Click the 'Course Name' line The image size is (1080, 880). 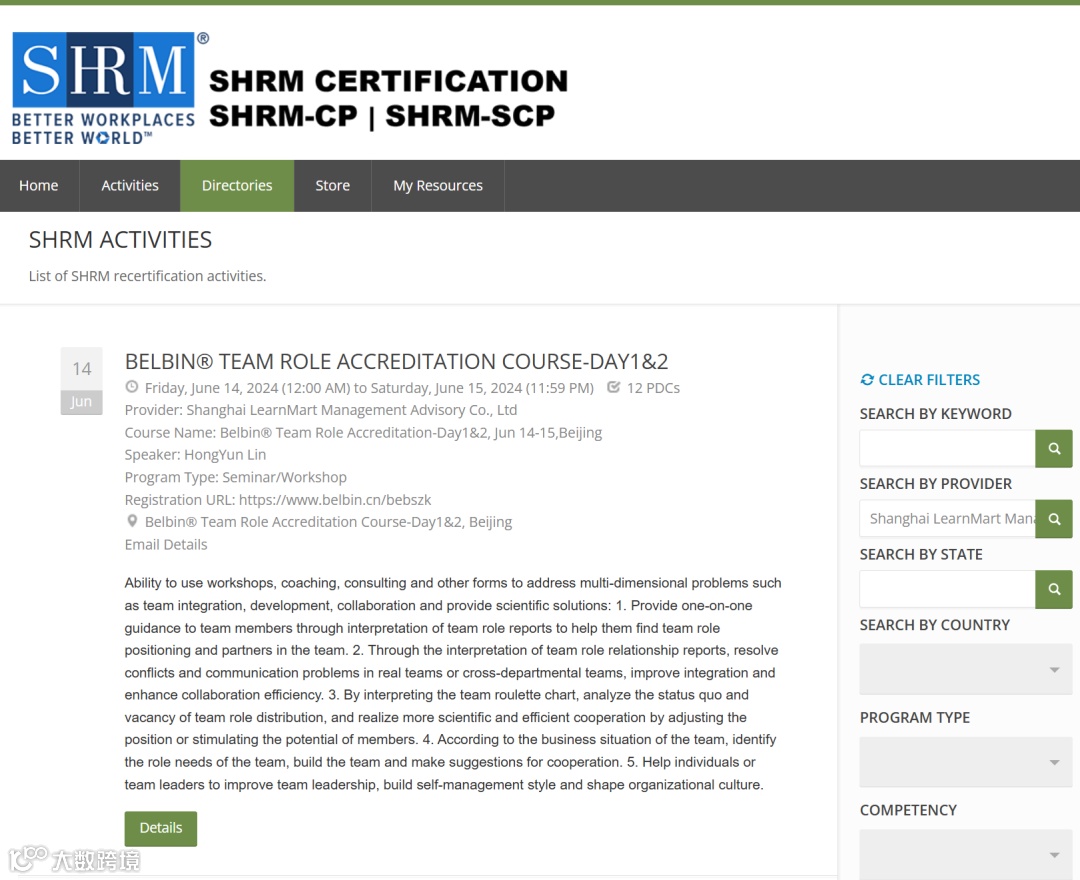coord(363,432)
